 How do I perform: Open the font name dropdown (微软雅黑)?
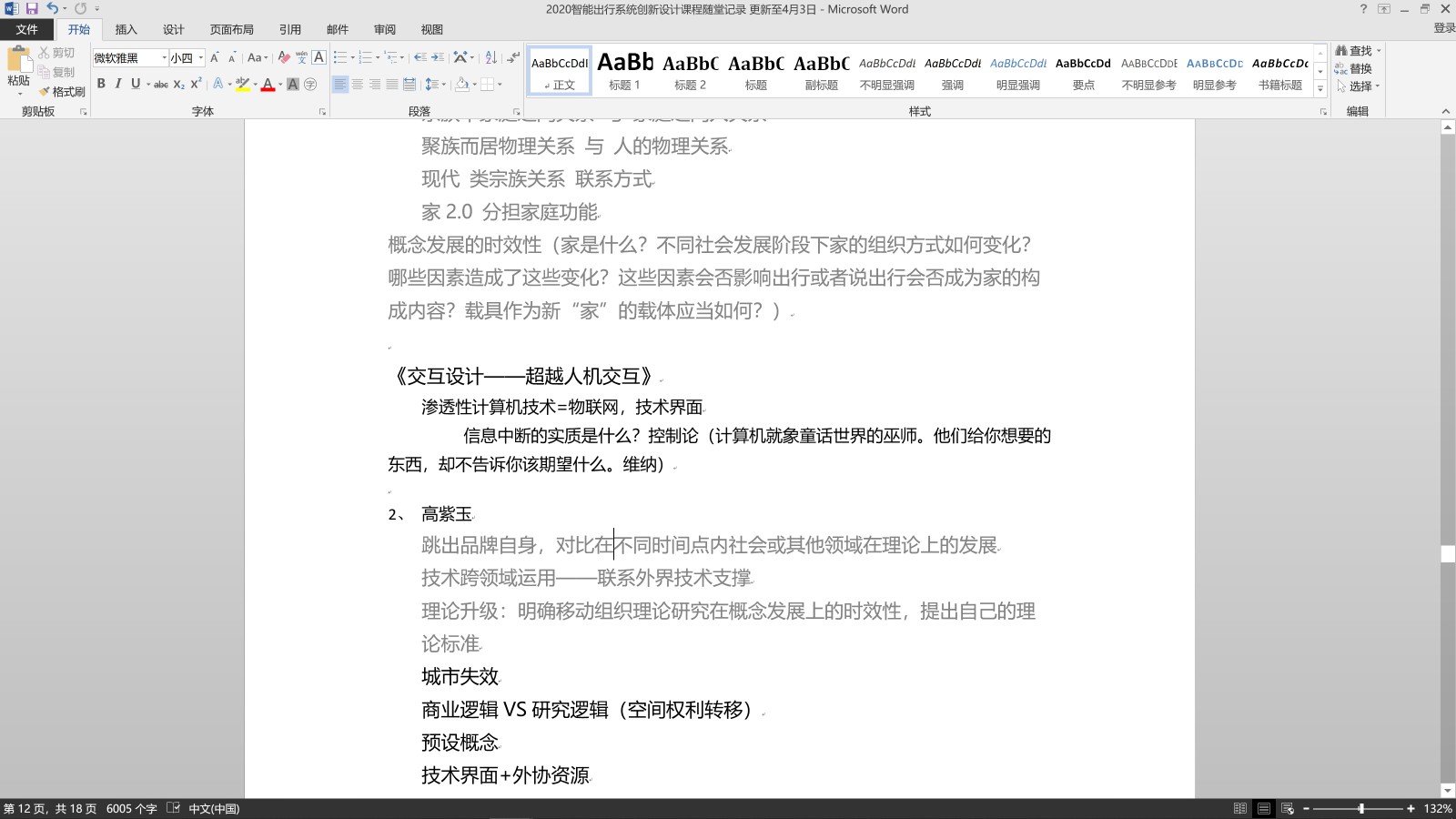click(165, 57)
